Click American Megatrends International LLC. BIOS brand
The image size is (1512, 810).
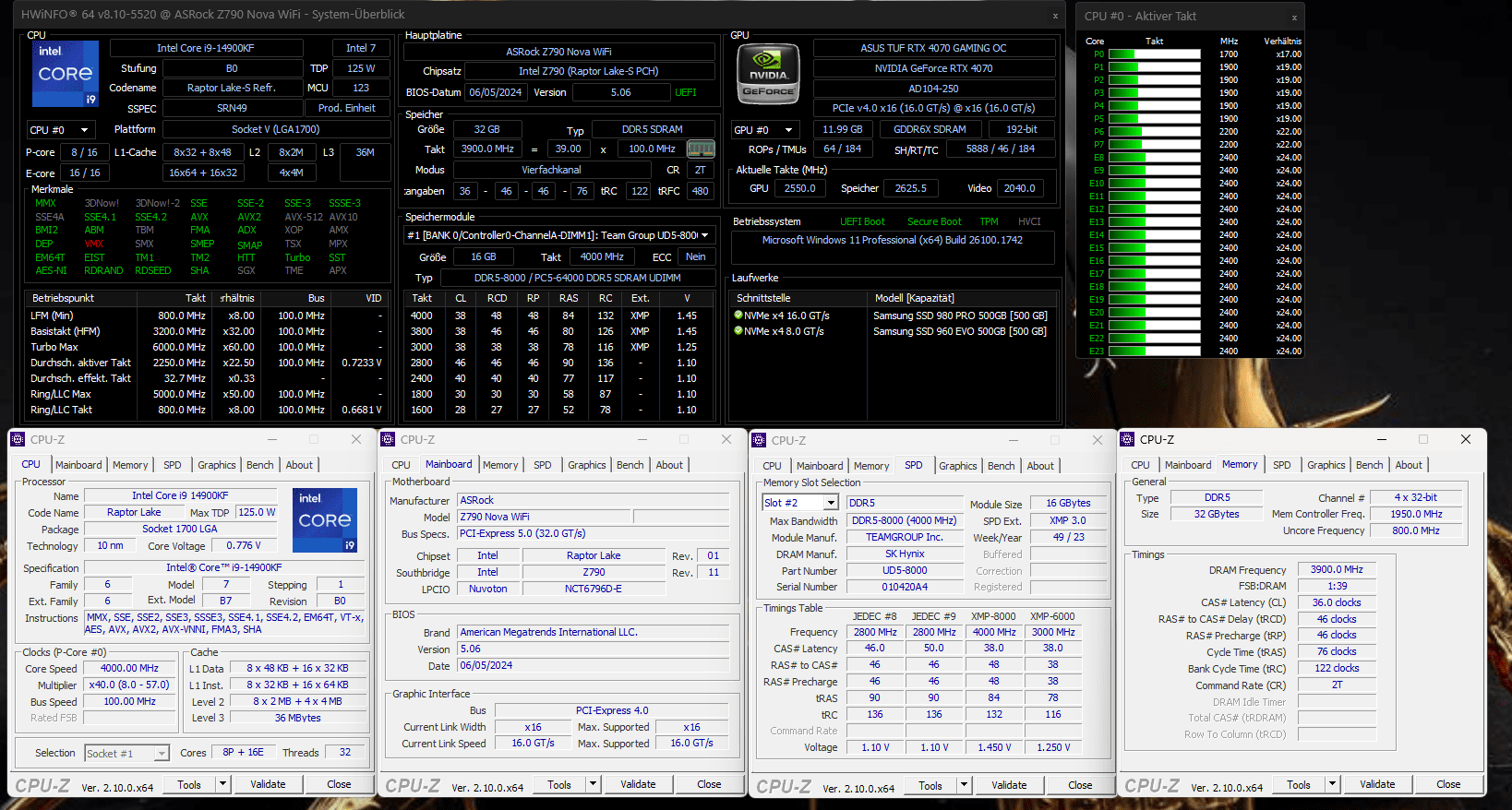594,632
